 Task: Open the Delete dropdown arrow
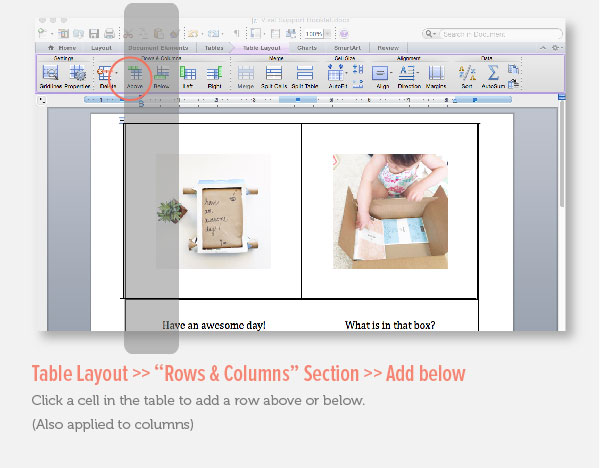click(117, 73)
